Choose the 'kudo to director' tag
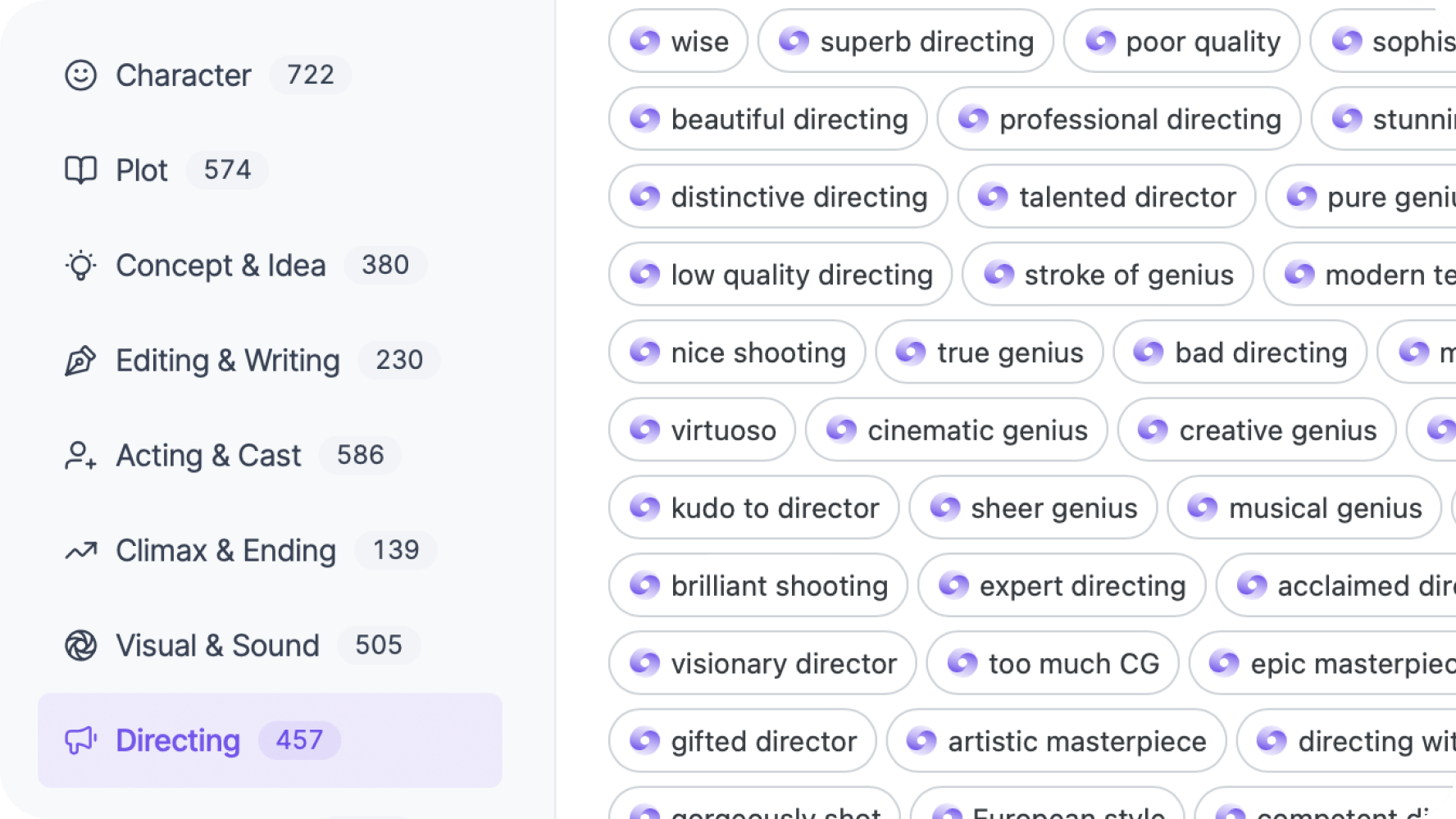Screen dimensions: 1456x819 (753, 508)
